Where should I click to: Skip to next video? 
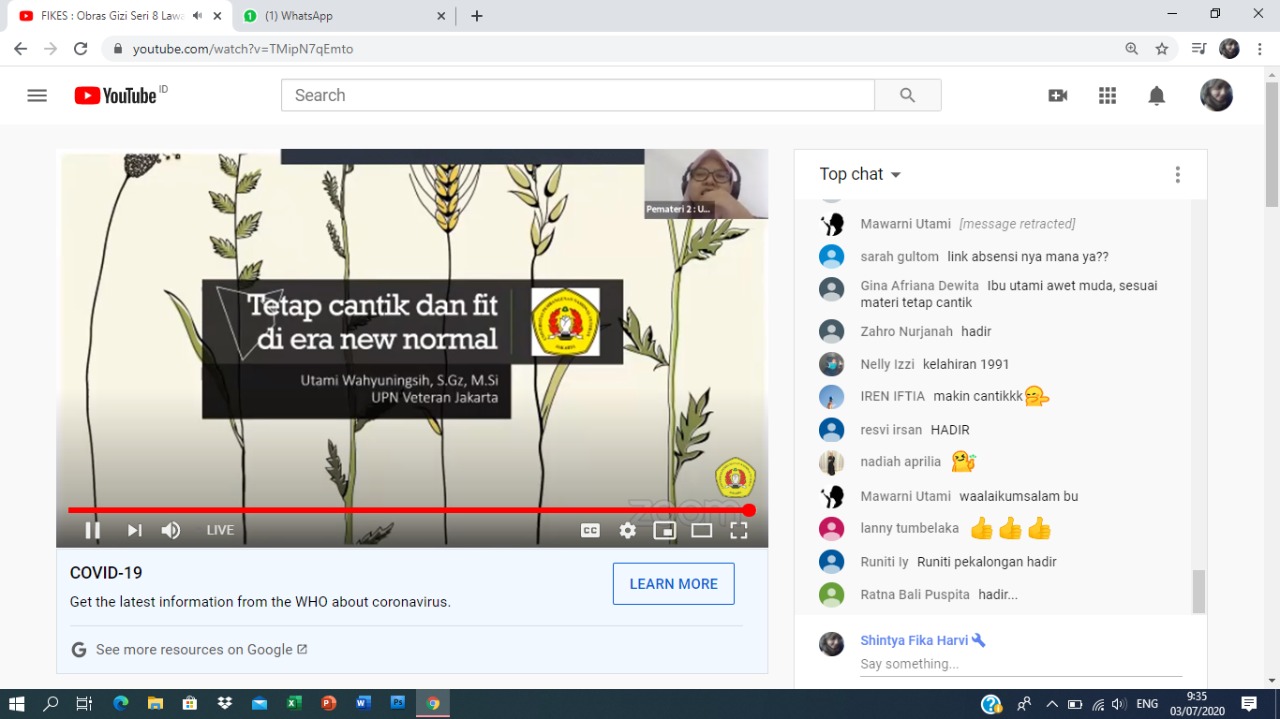click(134, 531)
